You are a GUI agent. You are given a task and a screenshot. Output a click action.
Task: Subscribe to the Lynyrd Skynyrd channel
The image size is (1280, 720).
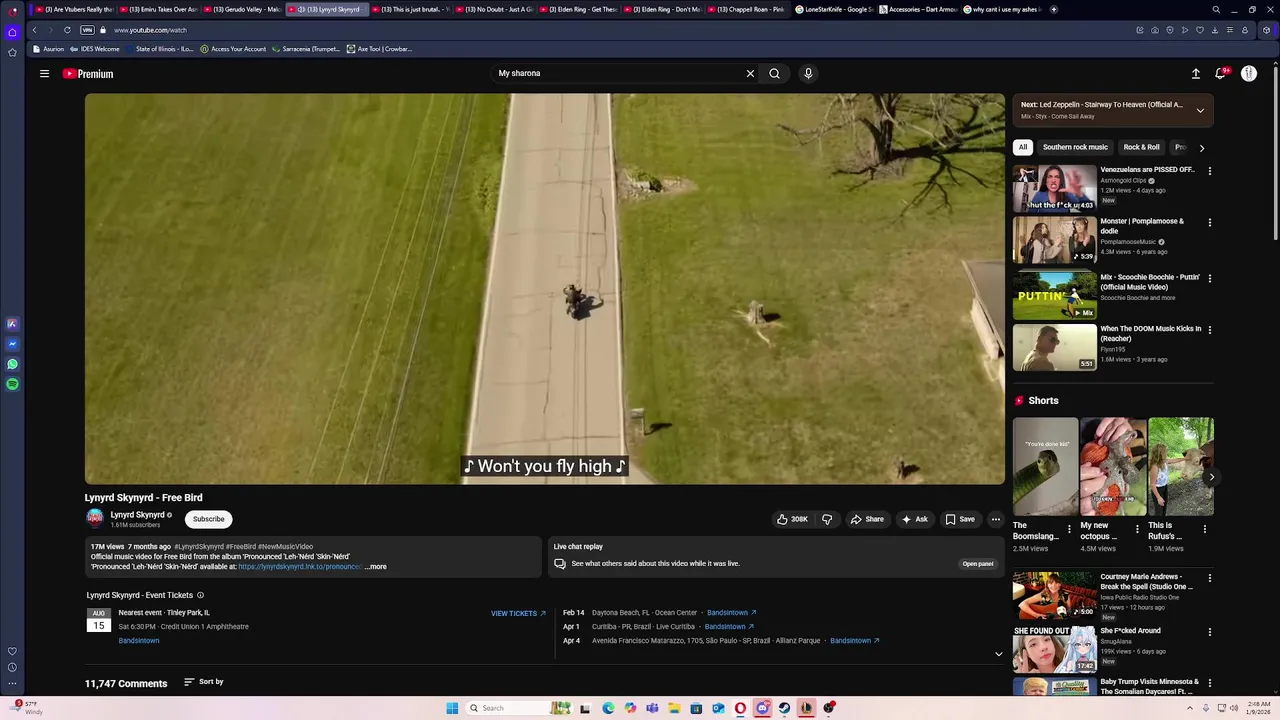coord(209,519)
